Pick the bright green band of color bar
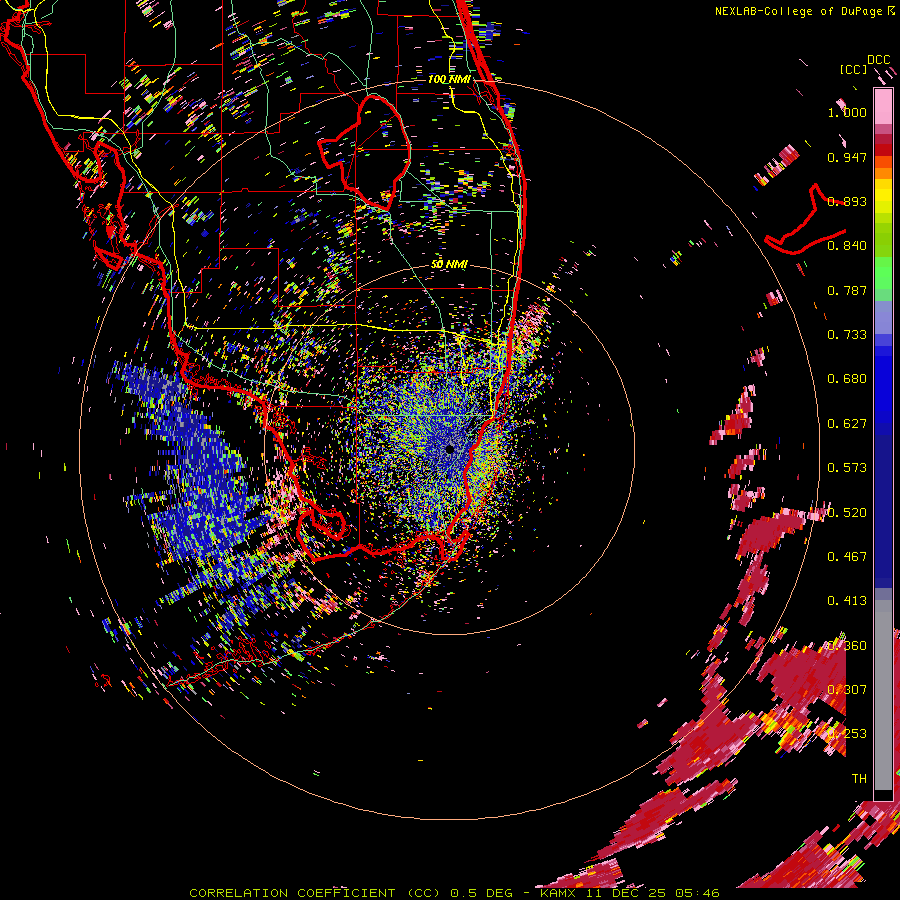900x900 pixels. tap(883, 273)
